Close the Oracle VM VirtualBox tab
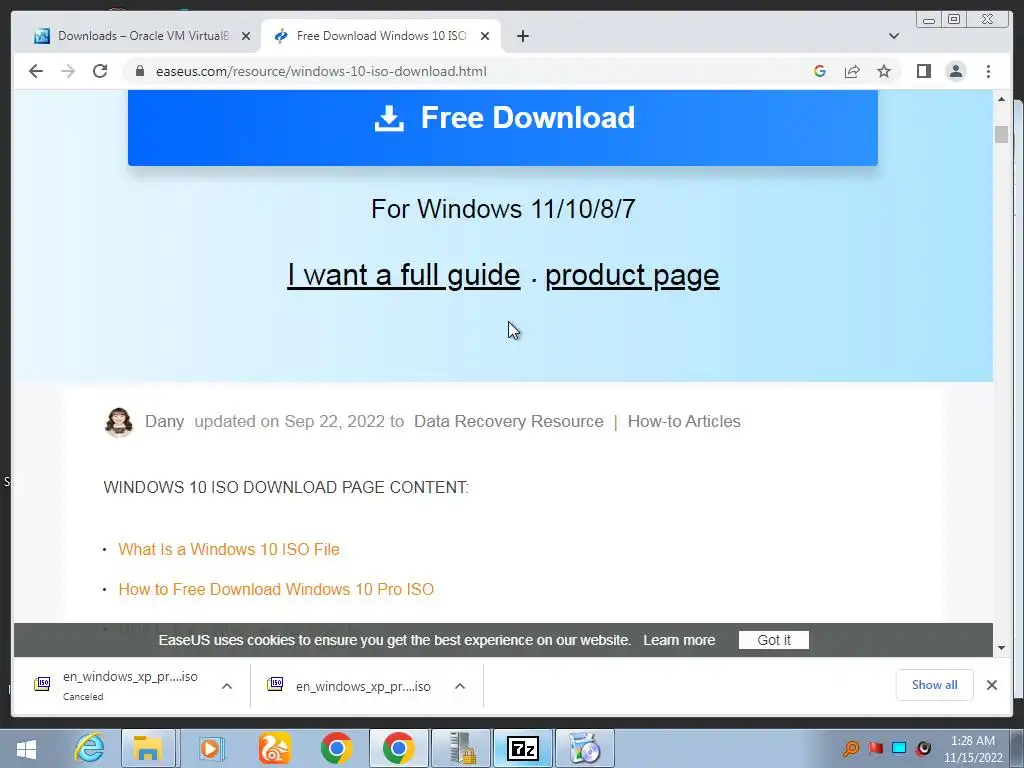 click(x=246, y=36)
